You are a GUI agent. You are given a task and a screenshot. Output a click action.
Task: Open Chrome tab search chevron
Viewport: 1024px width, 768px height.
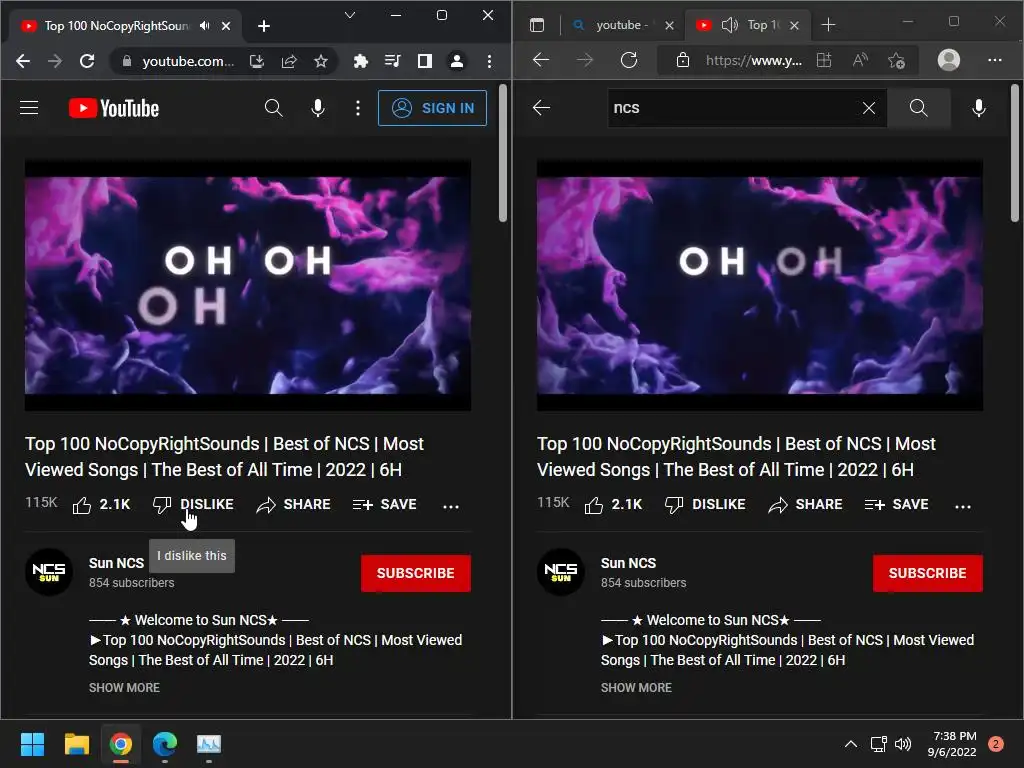[x=350, y=15]
